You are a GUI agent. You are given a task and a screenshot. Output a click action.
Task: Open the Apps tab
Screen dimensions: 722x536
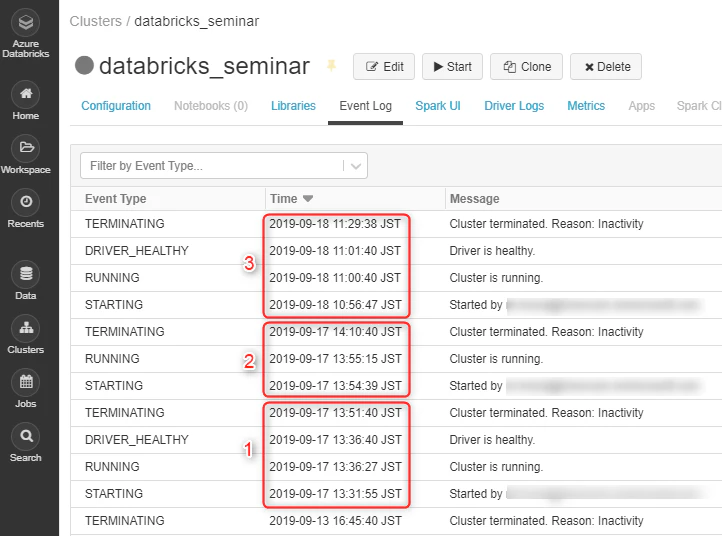pos(641,106)
